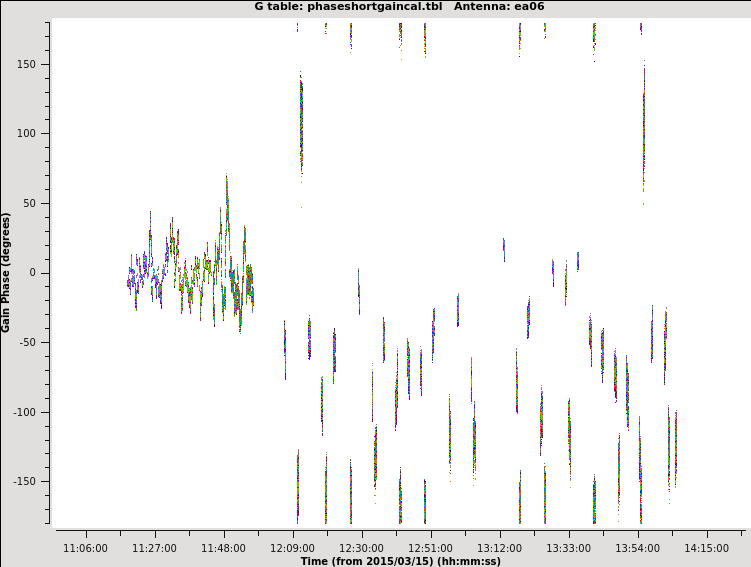This screenshot has width=751, height=567.
Task: Select the 14:15:00 time tick label
Action: 706,548
